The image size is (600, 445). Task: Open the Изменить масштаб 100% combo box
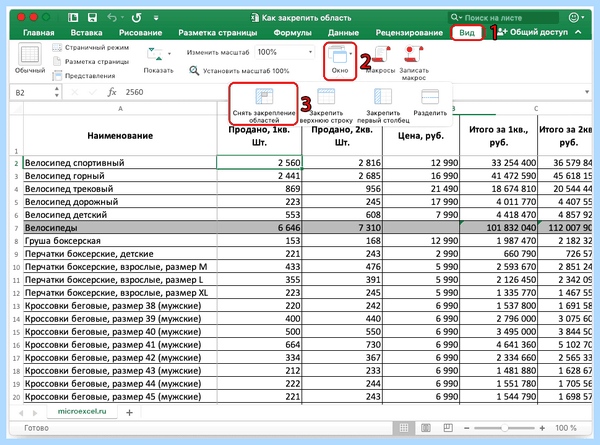pos(285,52)
